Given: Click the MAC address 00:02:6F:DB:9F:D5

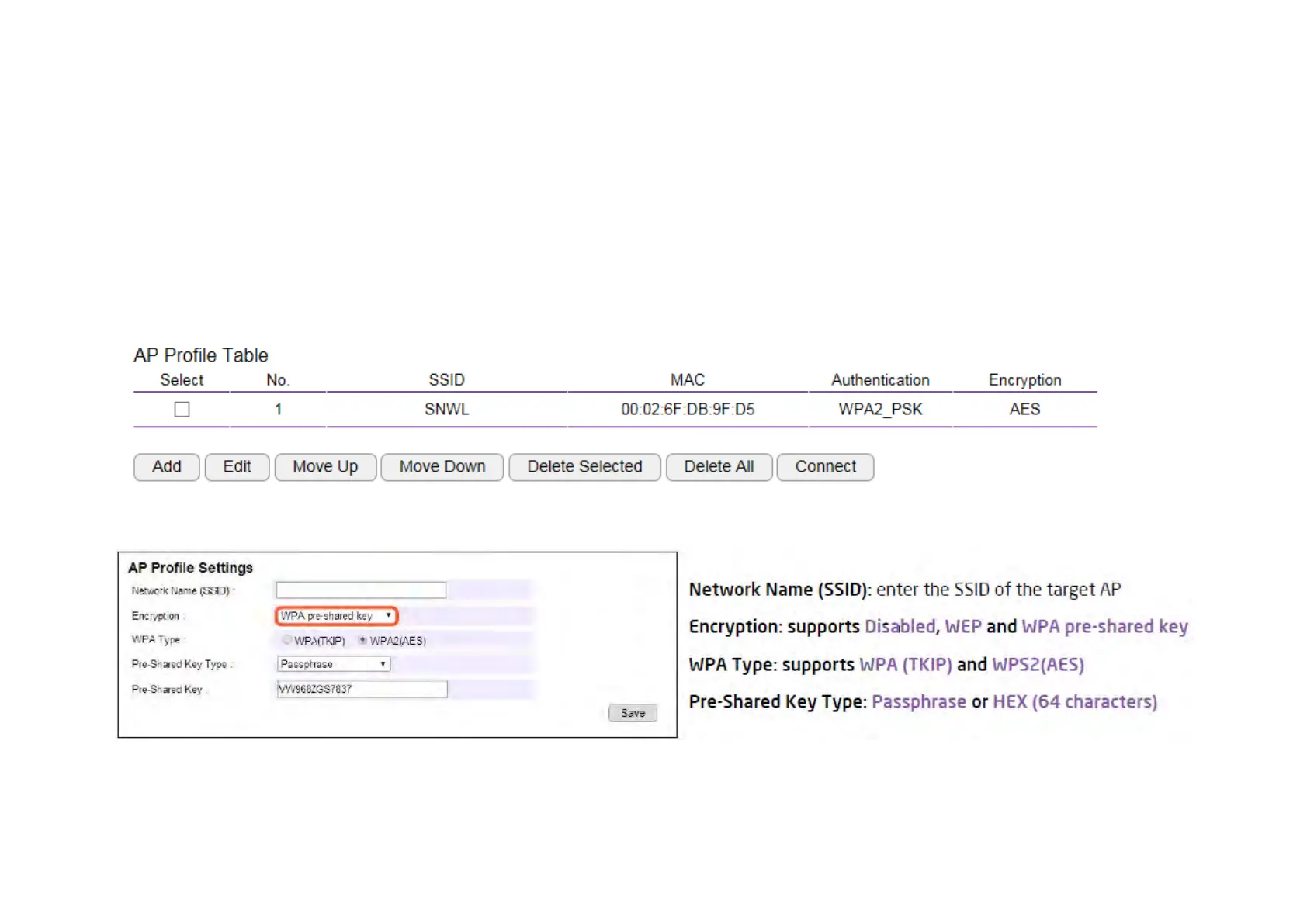Looking at the screenshot, I should (x=687, y=410).
